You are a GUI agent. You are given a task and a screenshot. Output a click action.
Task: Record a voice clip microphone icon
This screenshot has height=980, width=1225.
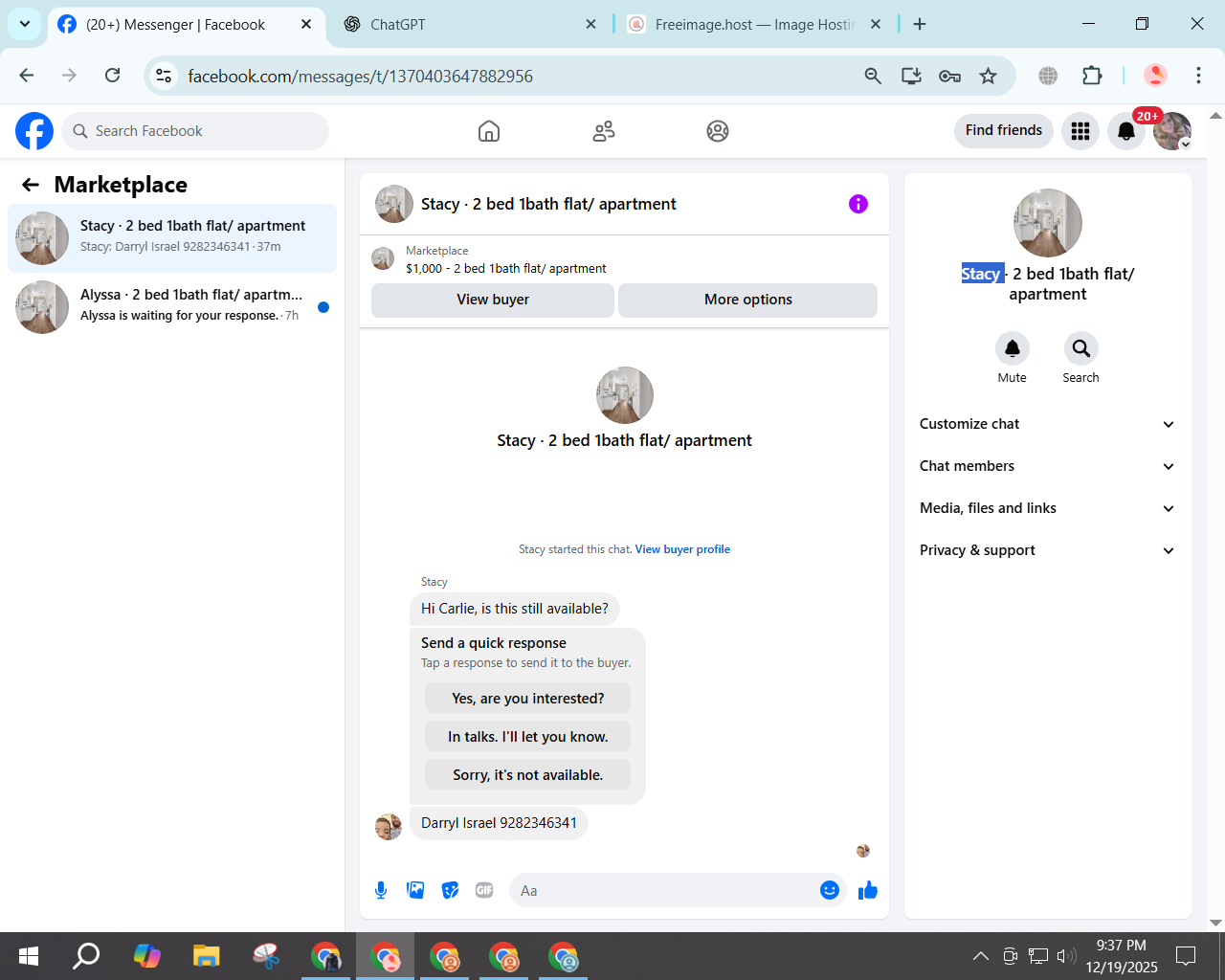381,890
